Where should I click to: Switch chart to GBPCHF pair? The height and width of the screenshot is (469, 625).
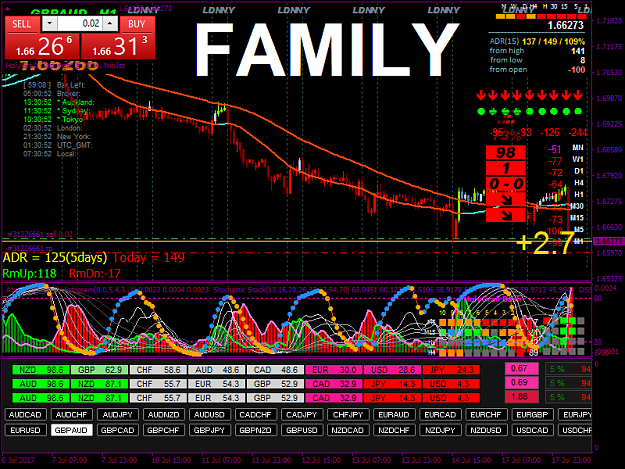pos(164,430)
